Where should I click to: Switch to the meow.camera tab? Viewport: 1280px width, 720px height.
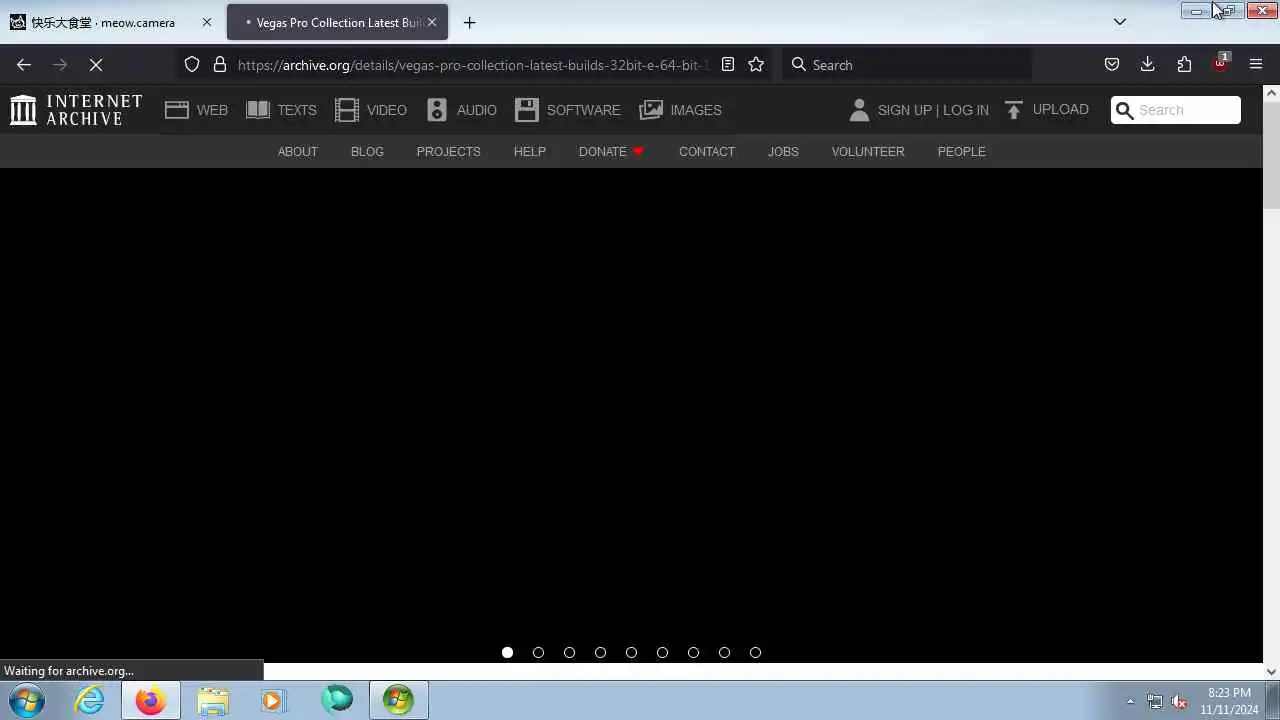pyautogui.click(x=110, y=22)
